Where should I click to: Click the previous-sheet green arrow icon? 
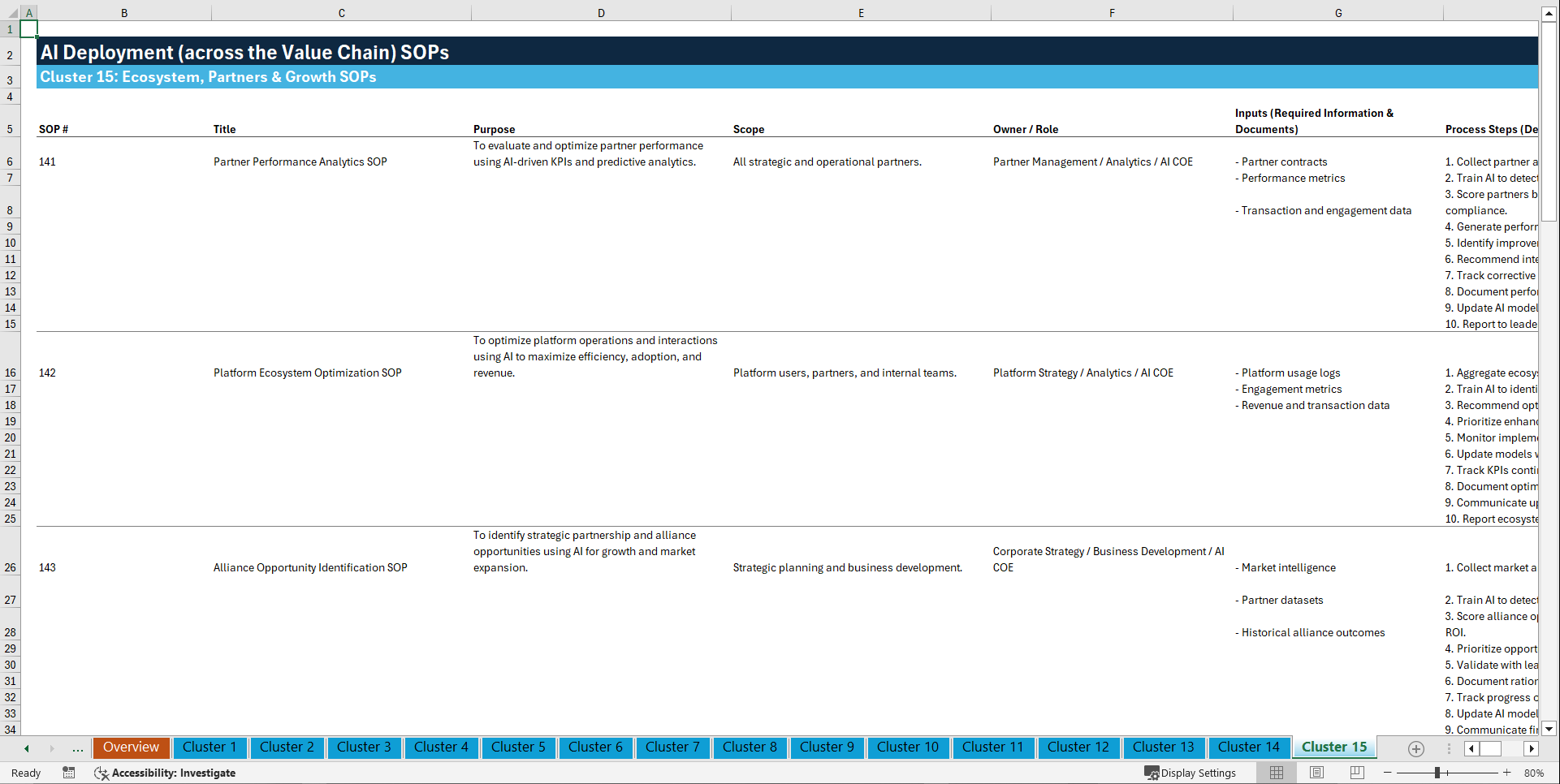click(x=25, y=748)
